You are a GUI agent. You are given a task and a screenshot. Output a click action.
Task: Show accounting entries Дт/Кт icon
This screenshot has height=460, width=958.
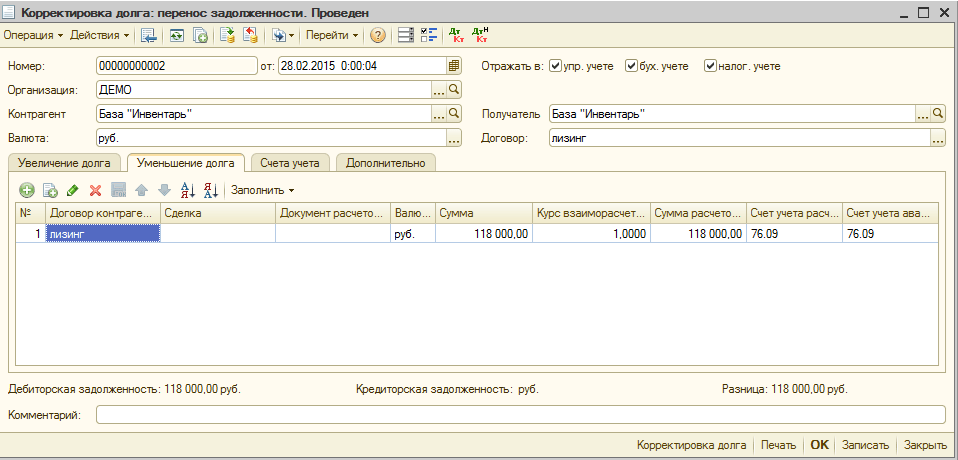coord(458,35)
